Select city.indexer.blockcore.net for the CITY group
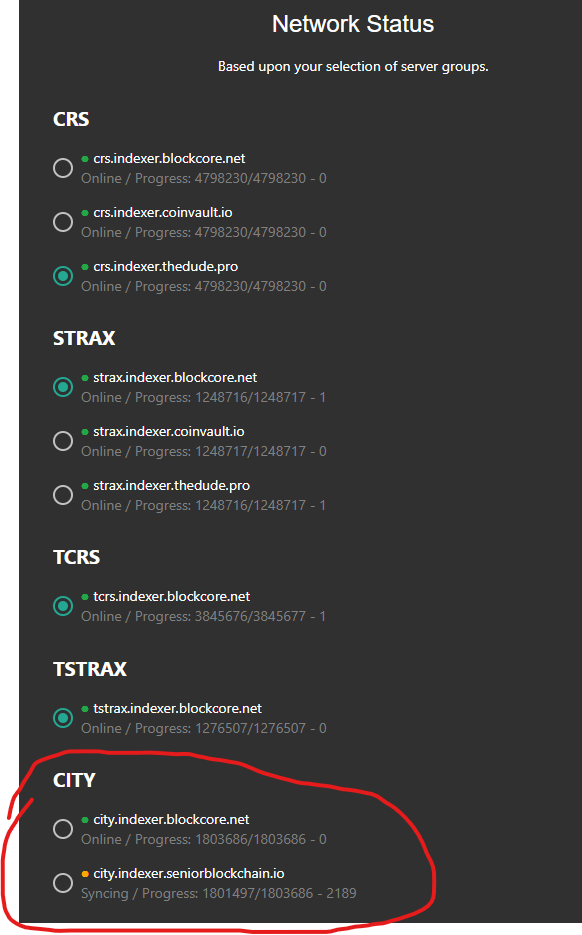Screen dimensions: 582x935 coord(62,829)
